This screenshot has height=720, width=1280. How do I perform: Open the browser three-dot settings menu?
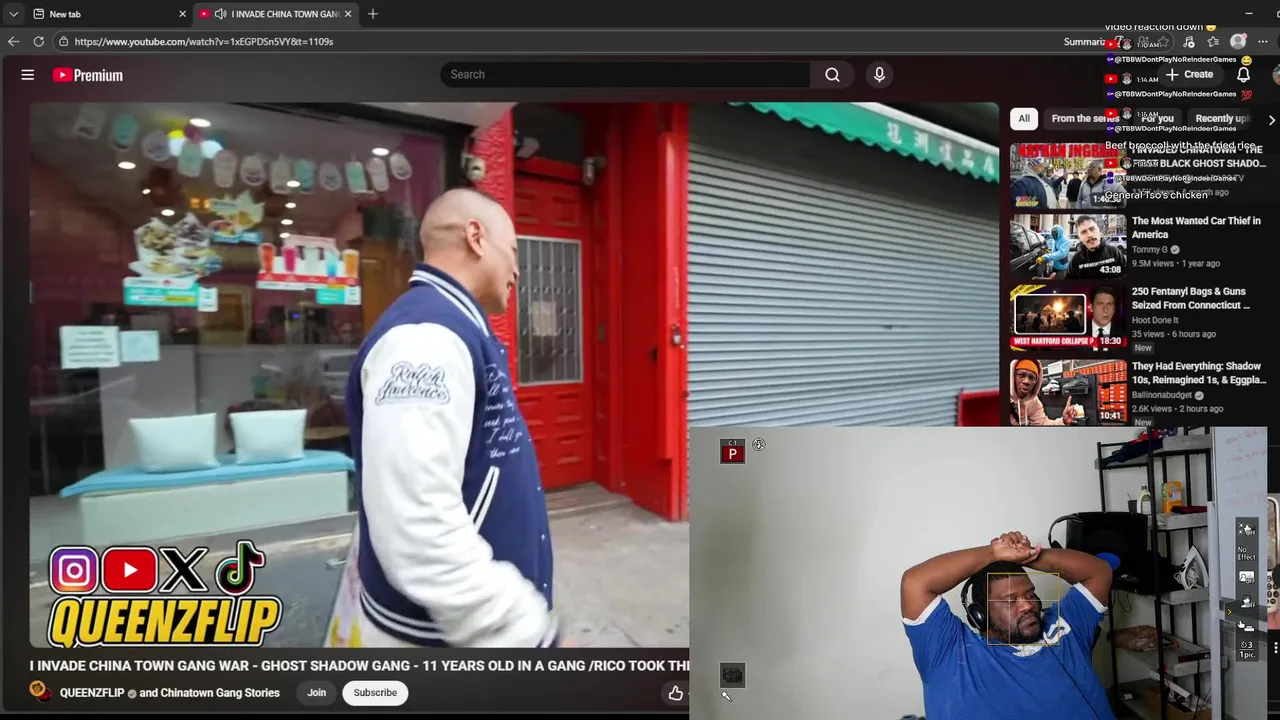point(1263,42)
